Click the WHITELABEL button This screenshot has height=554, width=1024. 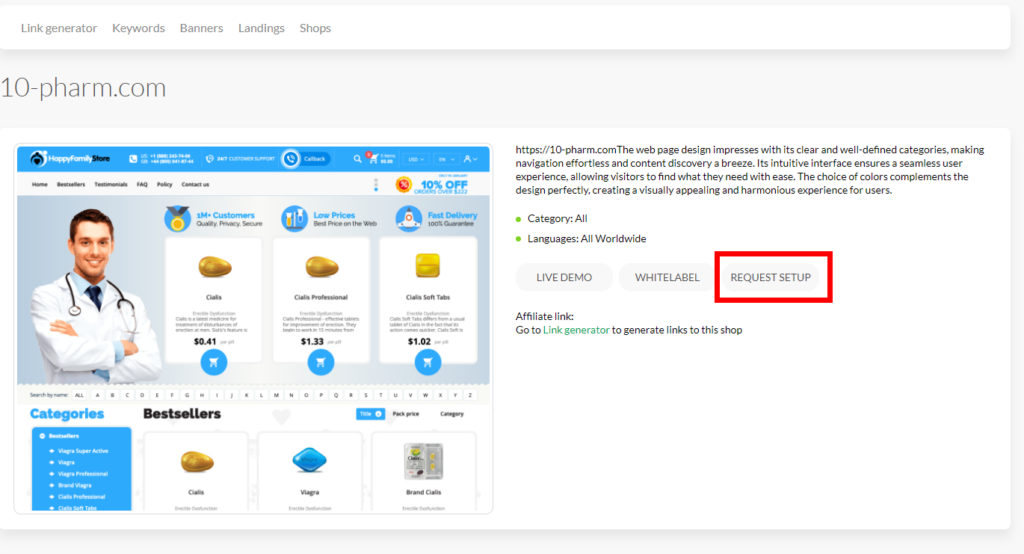tap(667, 277)
